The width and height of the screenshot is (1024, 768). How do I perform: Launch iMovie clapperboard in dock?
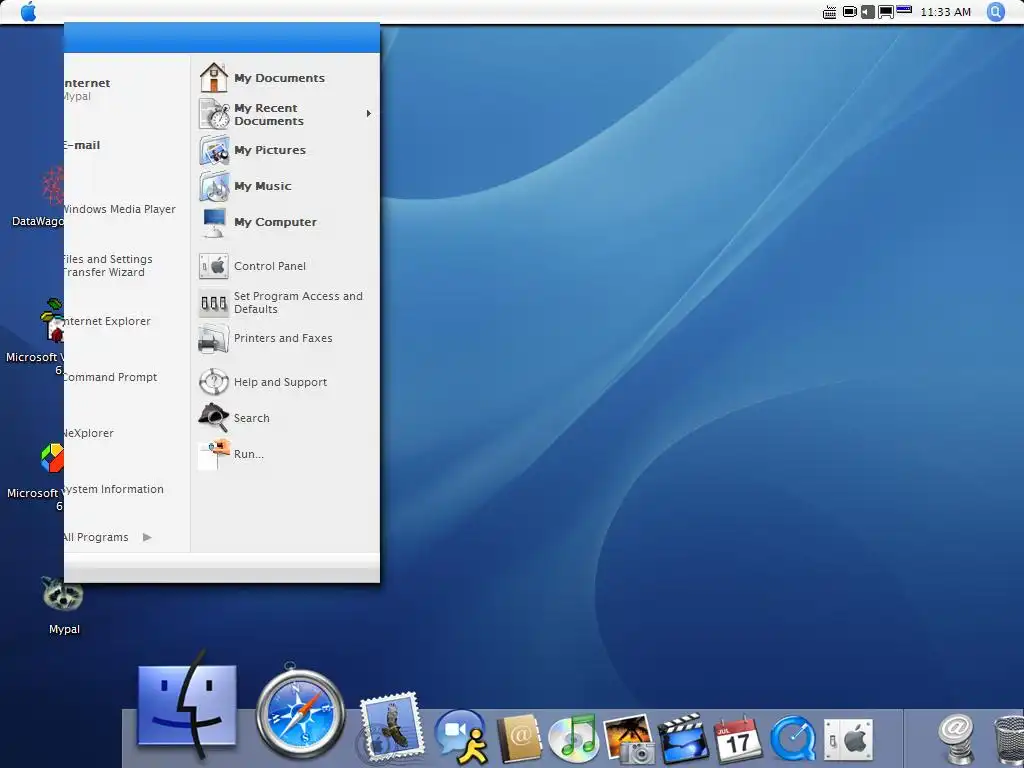click(x=683, y=738)
